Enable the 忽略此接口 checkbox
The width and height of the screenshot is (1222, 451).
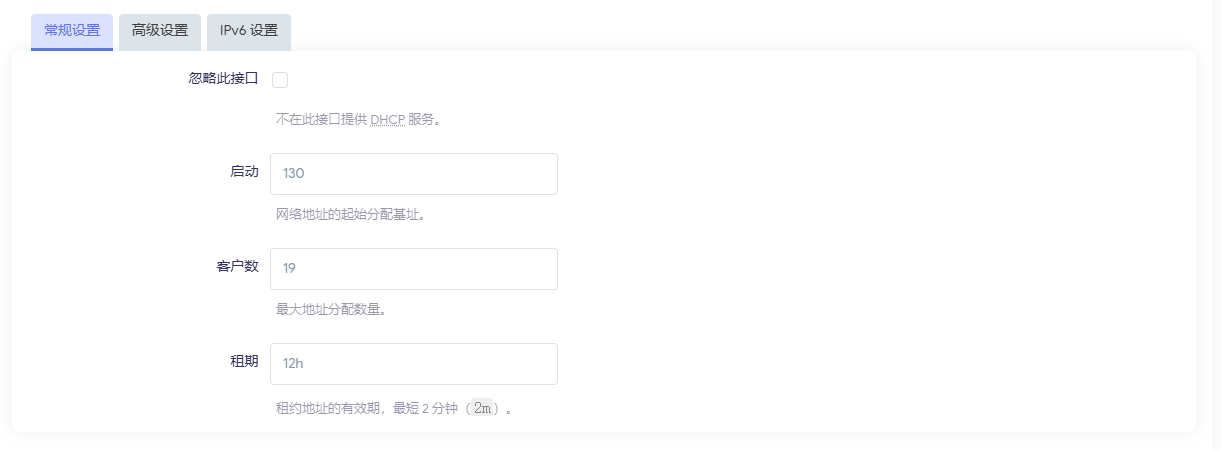coord(280,80)
